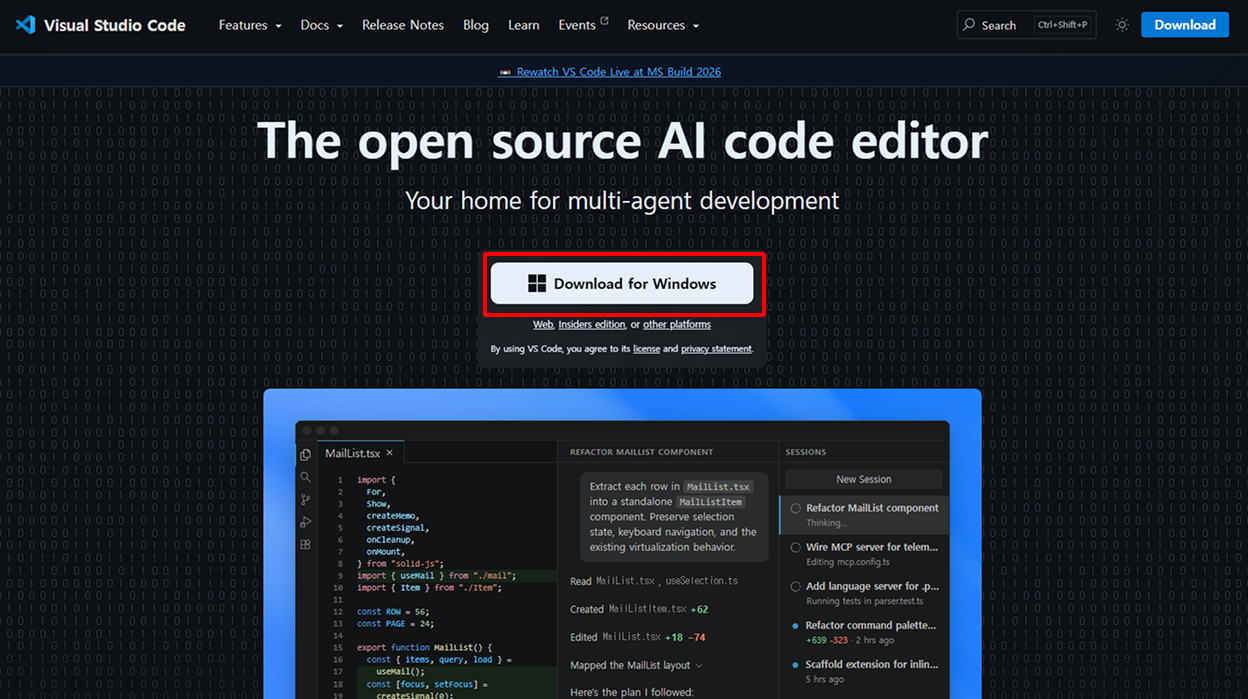Click 'Editing mcp.config.ts' status text

click(848, 562)
